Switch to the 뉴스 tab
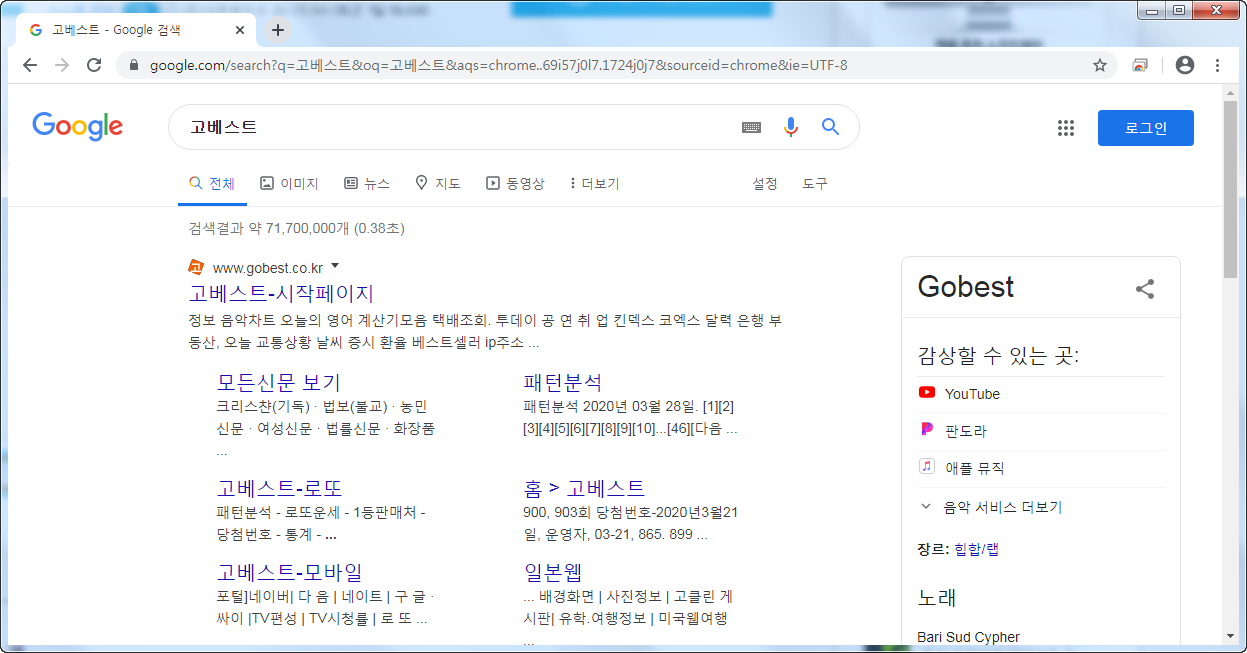Image resolution: width=1247 pixels, height=653 pixels. (x=366, y=184)
